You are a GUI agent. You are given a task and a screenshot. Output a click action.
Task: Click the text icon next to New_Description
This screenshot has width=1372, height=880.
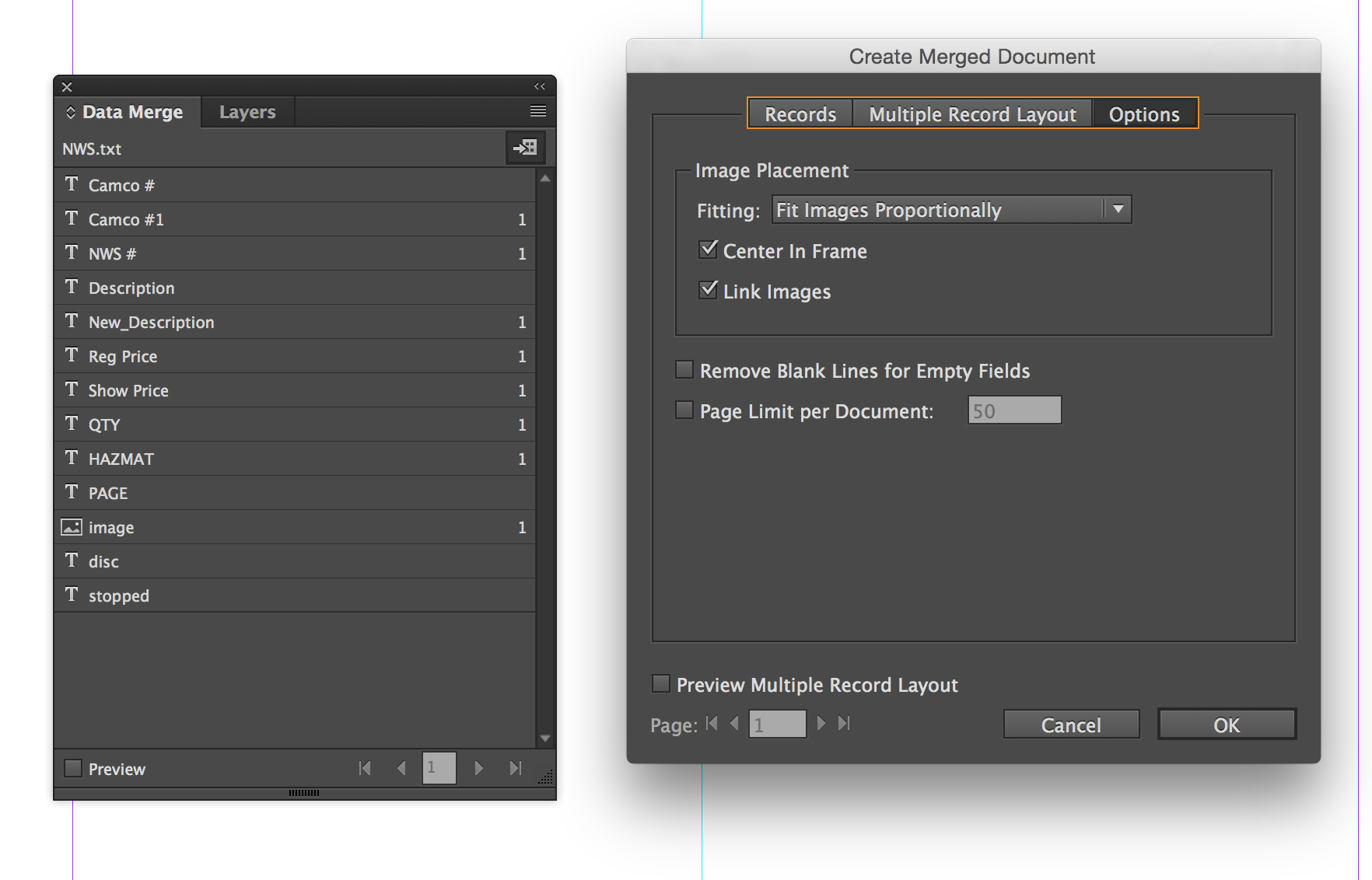[72, 321]
